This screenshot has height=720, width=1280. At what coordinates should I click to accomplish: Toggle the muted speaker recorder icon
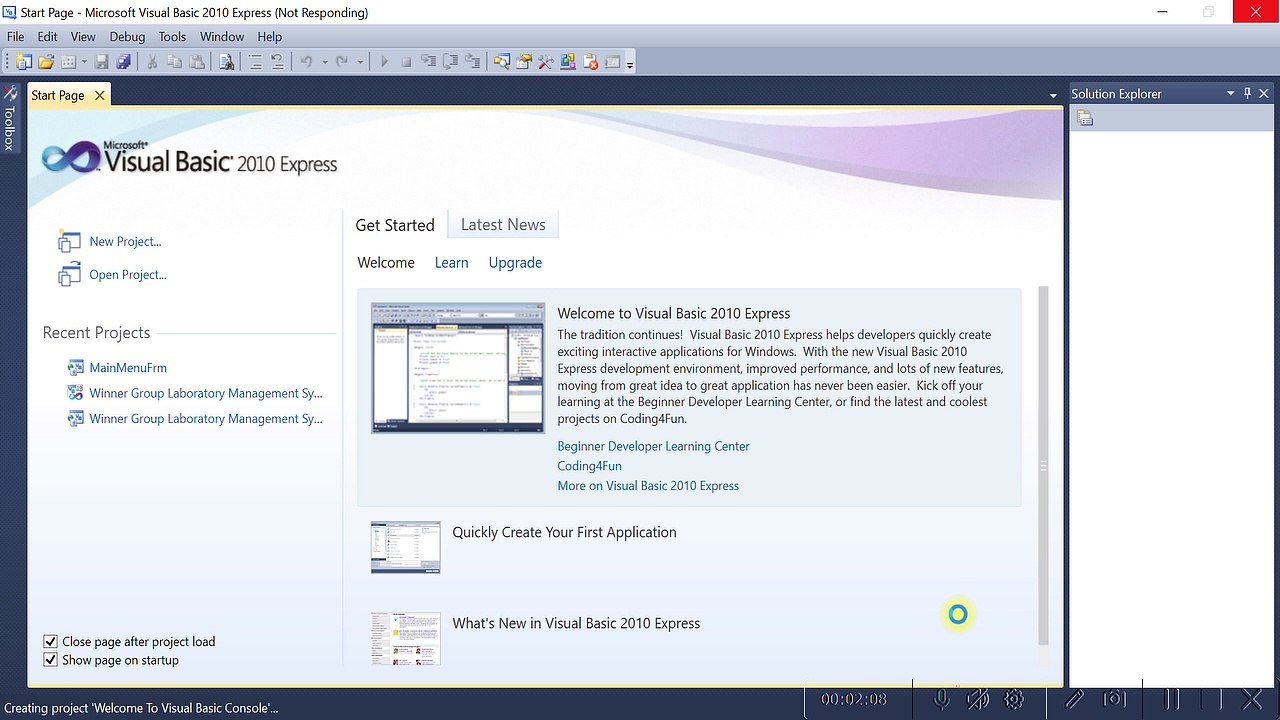tap(978, 699)
